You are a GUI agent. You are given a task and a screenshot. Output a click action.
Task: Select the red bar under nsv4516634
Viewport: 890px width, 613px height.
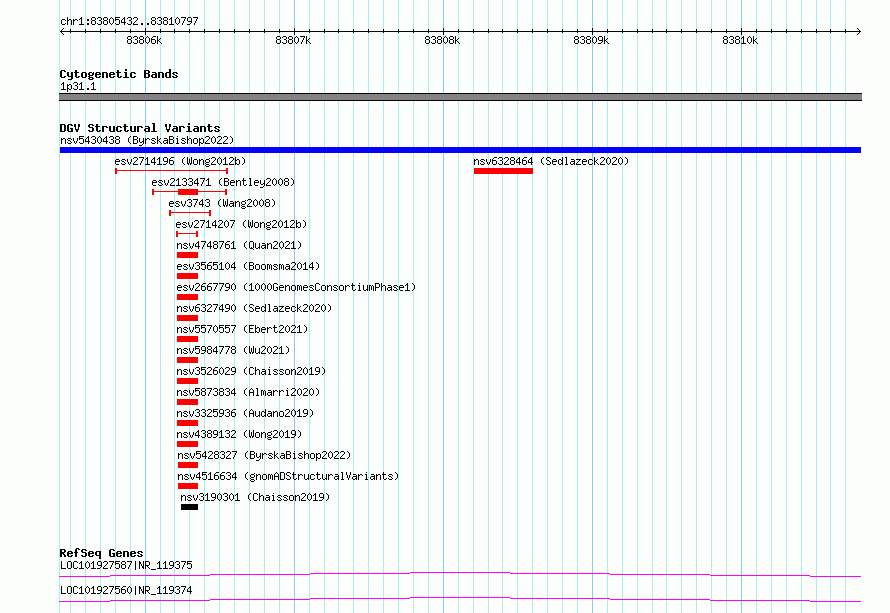click(x=188, y=486)
